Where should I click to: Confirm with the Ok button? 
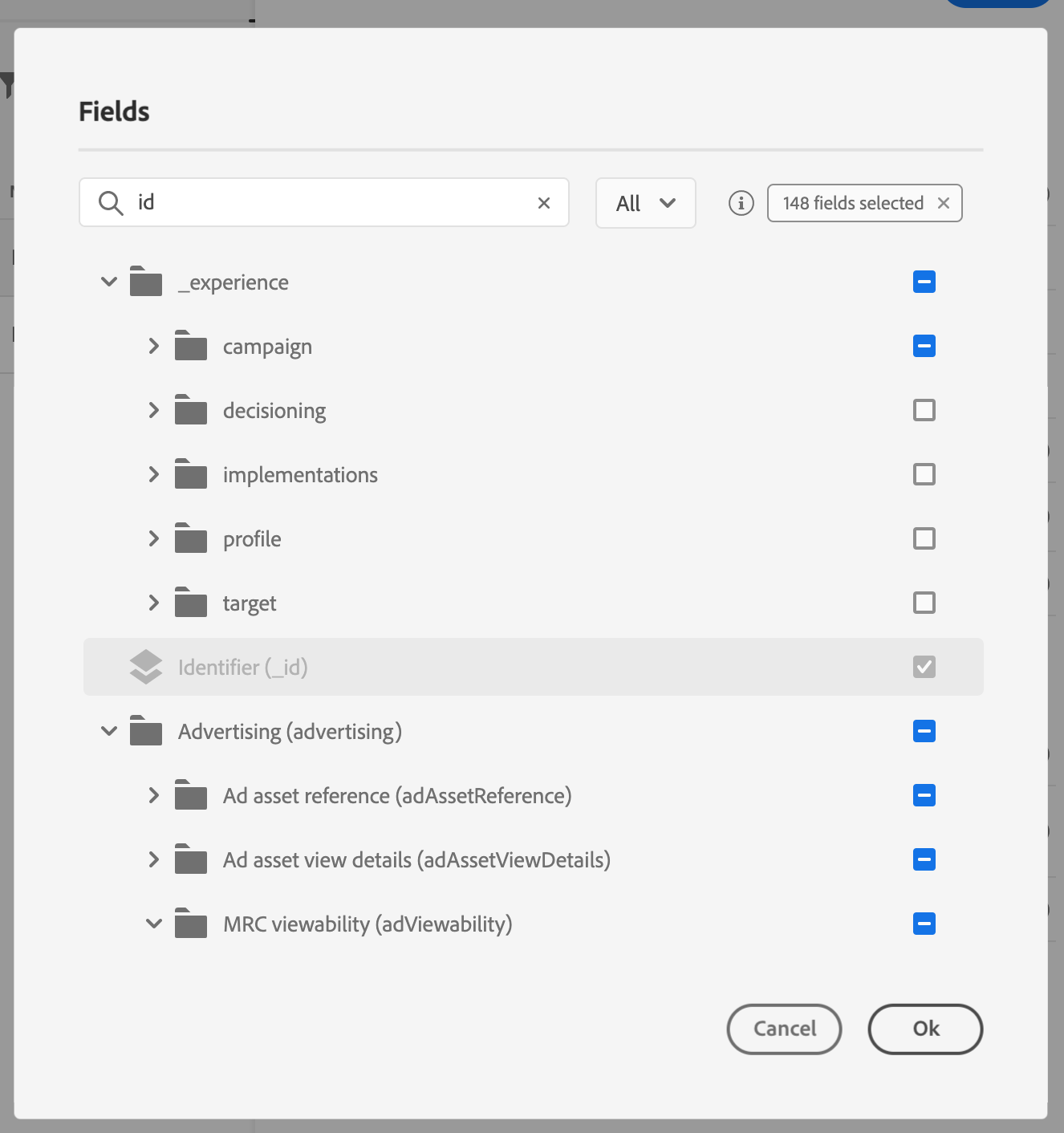pyautogui.click(x=925, y=1029)
